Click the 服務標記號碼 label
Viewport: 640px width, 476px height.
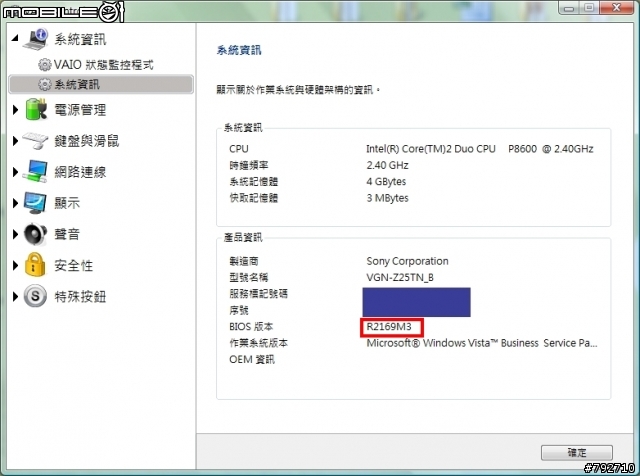pyautogui.click(x=258, y=294)
